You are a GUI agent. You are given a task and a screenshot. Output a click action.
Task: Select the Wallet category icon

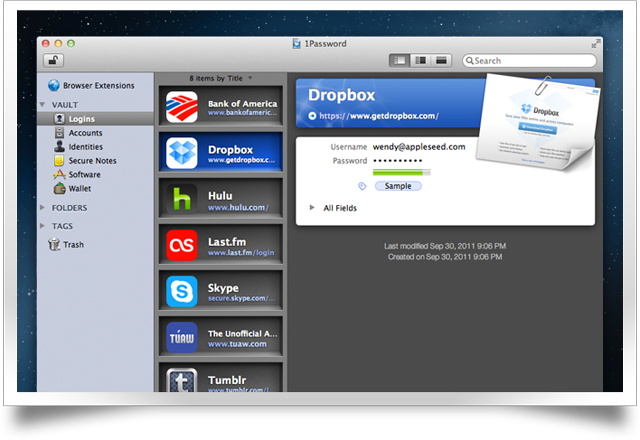coord(59,188)
